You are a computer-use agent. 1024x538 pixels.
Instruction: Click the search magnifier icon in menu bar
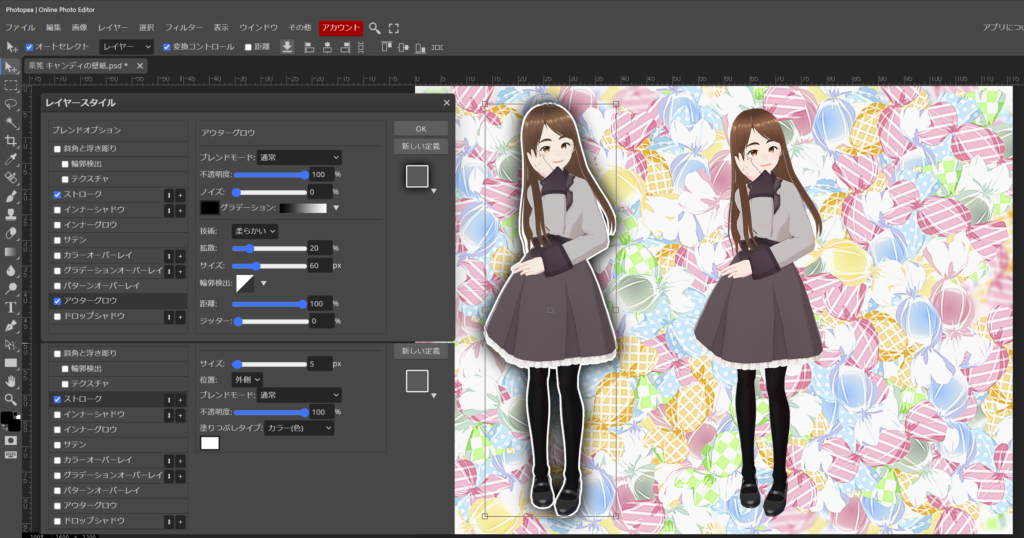pyautogui.click(x=374, y=28)
